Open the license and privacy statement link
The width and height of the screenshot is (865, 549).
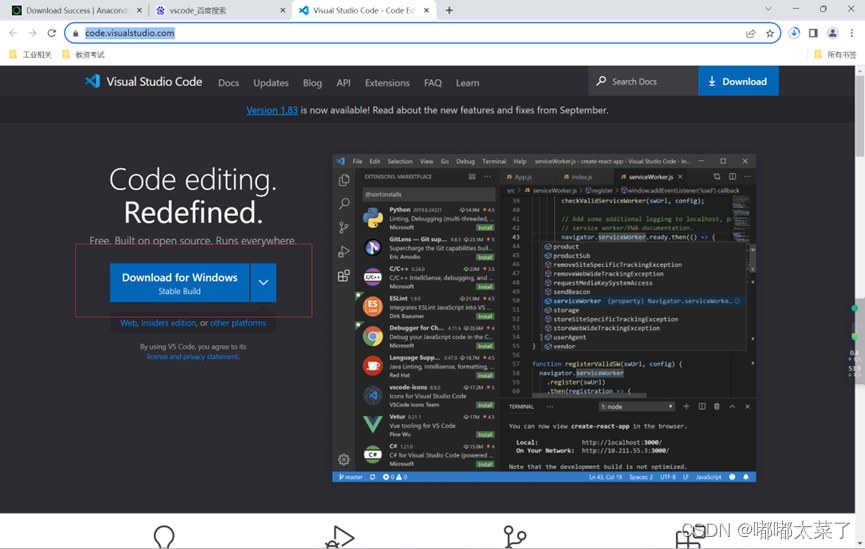tap(193, 356)
